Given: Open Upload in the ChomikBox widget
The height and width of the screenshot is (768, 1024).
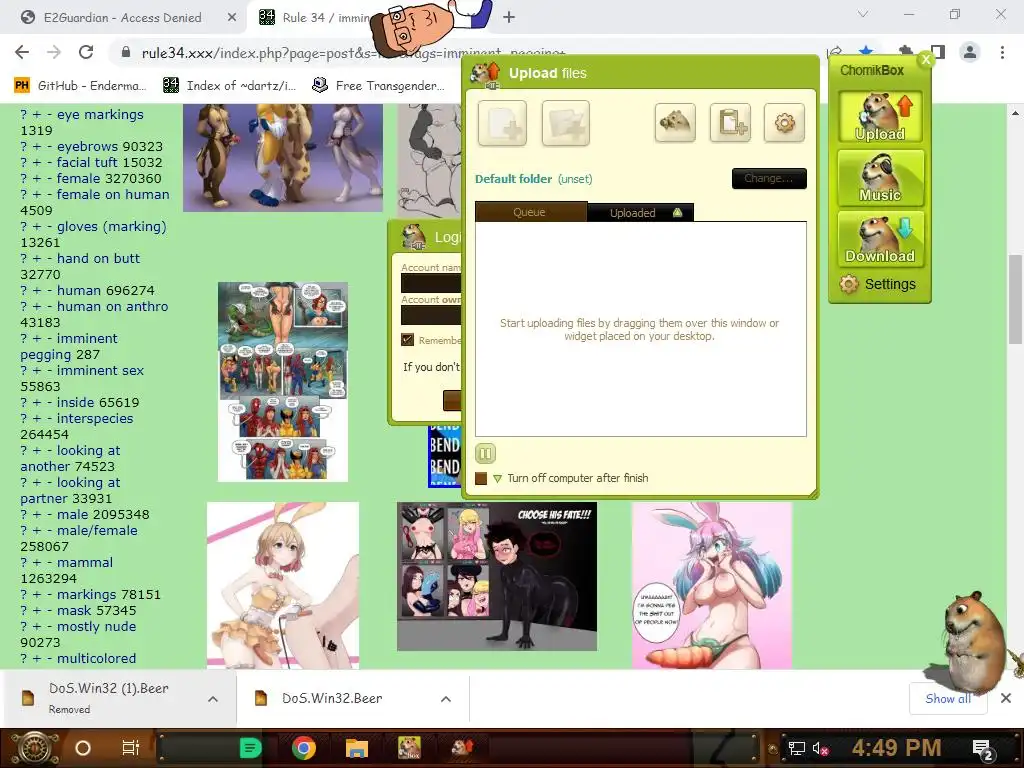Looking at the screenshot, I should click(880, 117).
